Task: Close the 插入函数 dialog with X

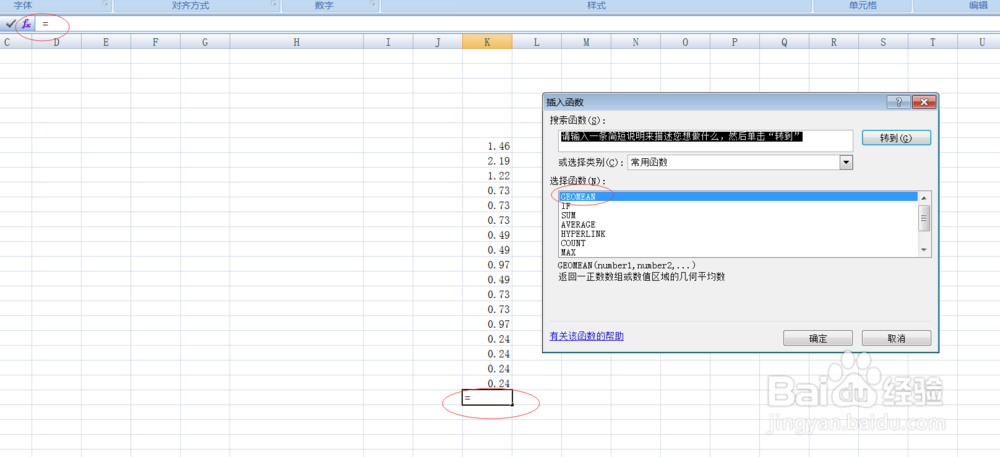Action: 923,102
